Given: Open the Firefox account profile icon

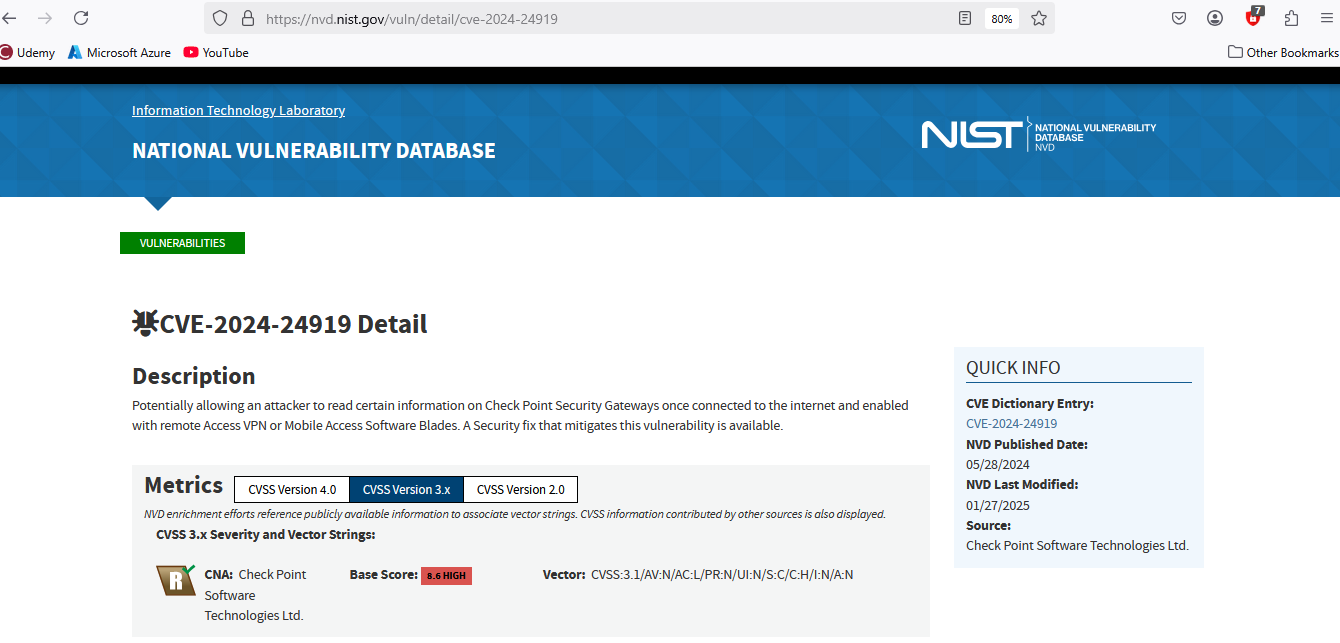Looking at the screenshot, I should tap(1215, 18).
